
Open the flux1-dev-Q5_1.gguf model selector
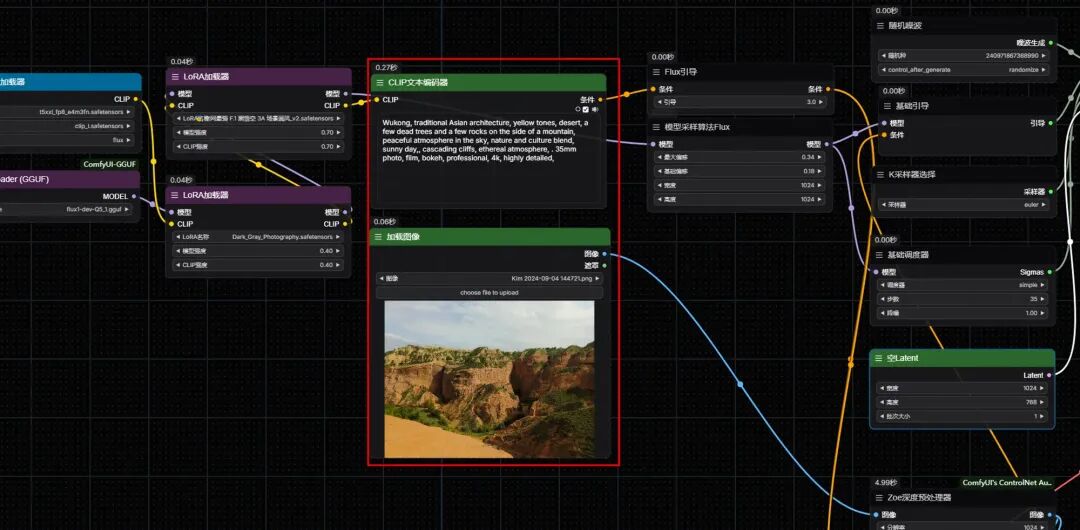[65, 210]
